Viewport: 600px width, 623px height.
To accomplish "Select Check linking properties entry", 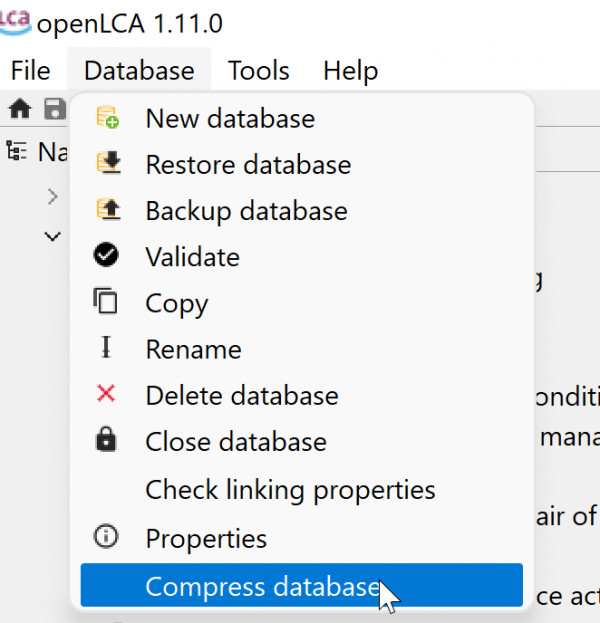I will pos(302,490).
